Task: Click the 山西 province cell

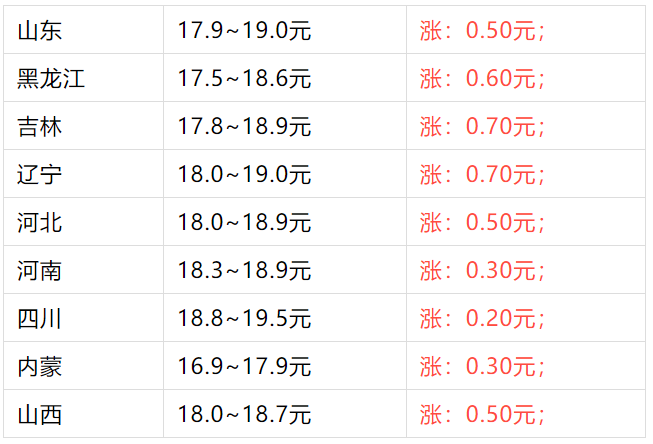Action: (x=40, y=414)
